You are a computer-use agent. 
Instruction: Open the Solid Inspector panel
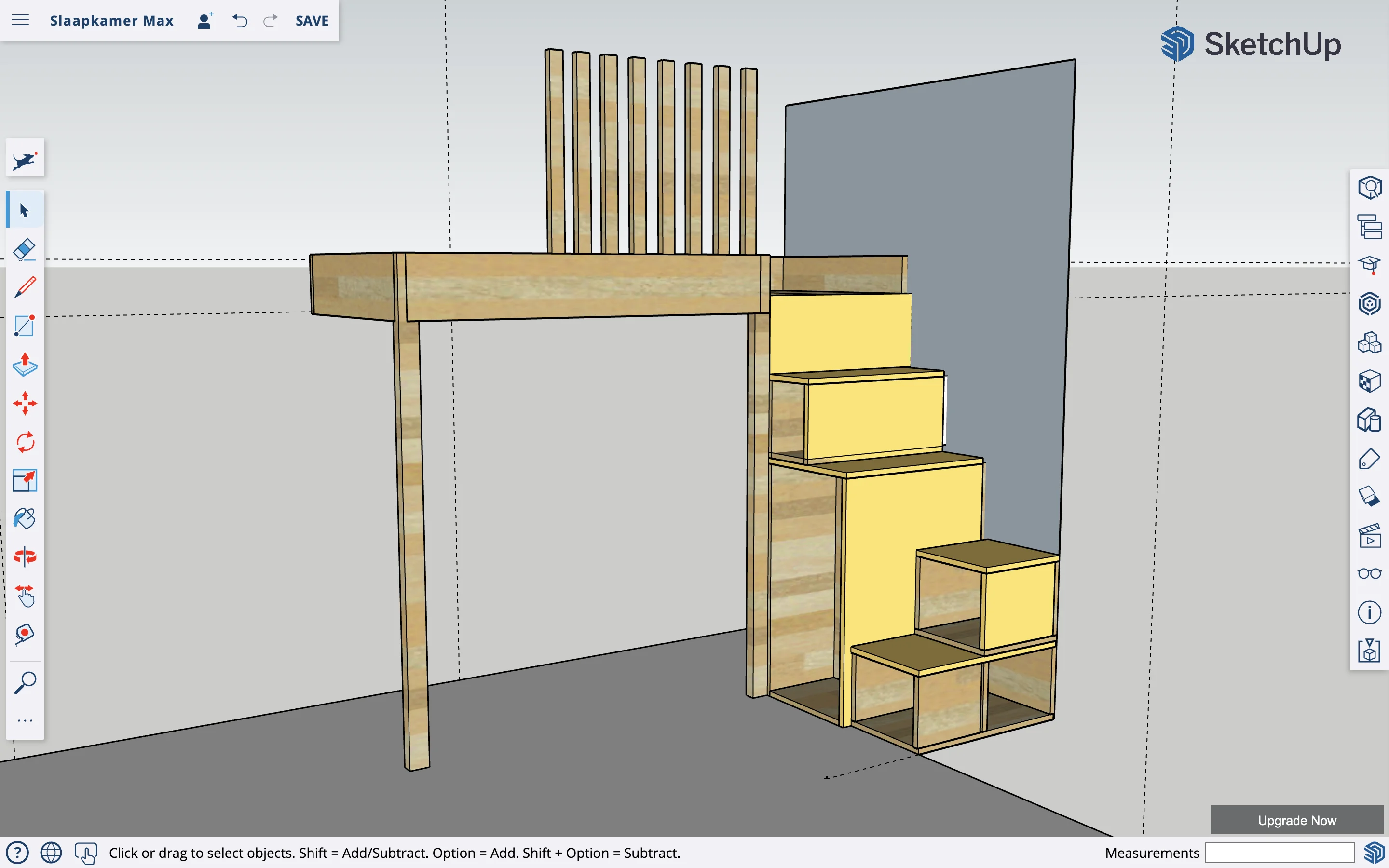(1370, 651)
